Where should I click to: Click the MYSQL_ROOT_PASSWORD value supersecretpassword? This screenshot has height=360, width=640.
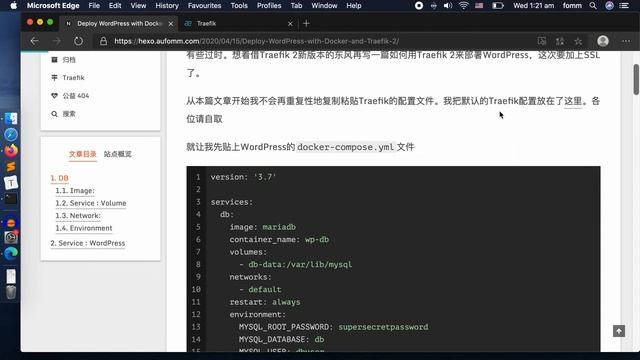[x=383, y=327]
